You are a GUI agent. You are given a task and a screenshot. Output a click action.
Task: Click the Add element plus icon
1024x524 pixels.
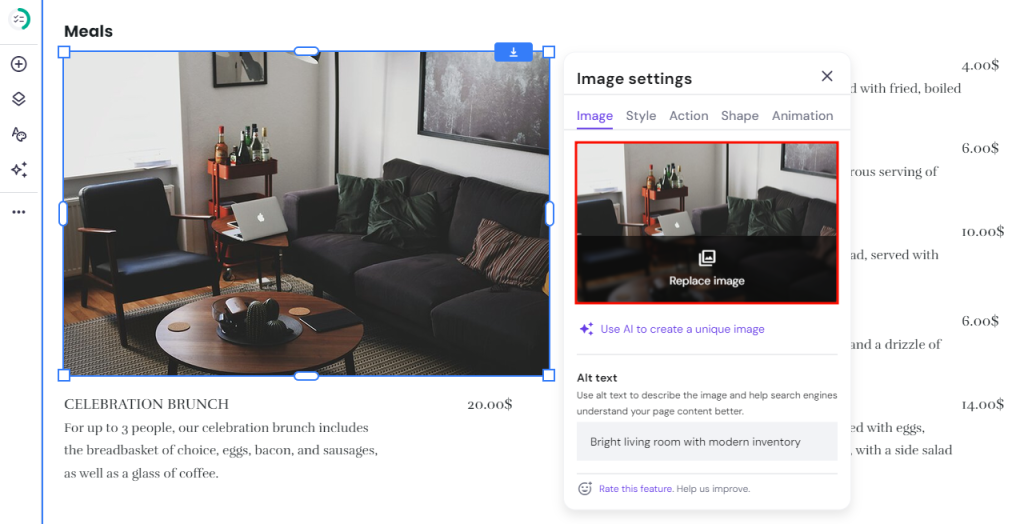click(x=19, y=64)
